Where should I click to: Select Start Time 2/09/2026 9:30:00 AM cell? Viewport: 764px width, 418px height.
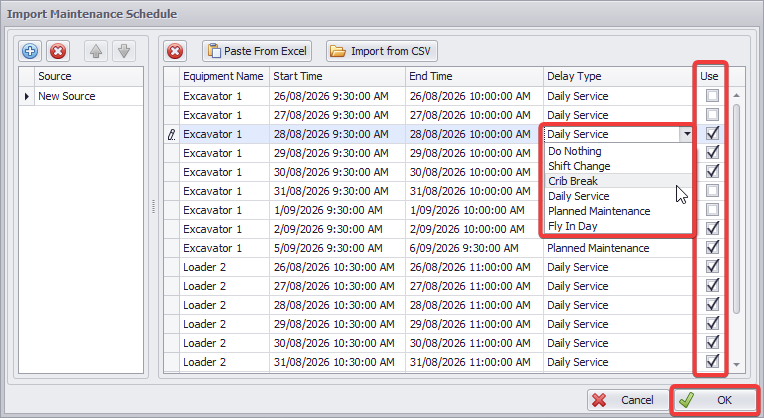coord(337,229)
